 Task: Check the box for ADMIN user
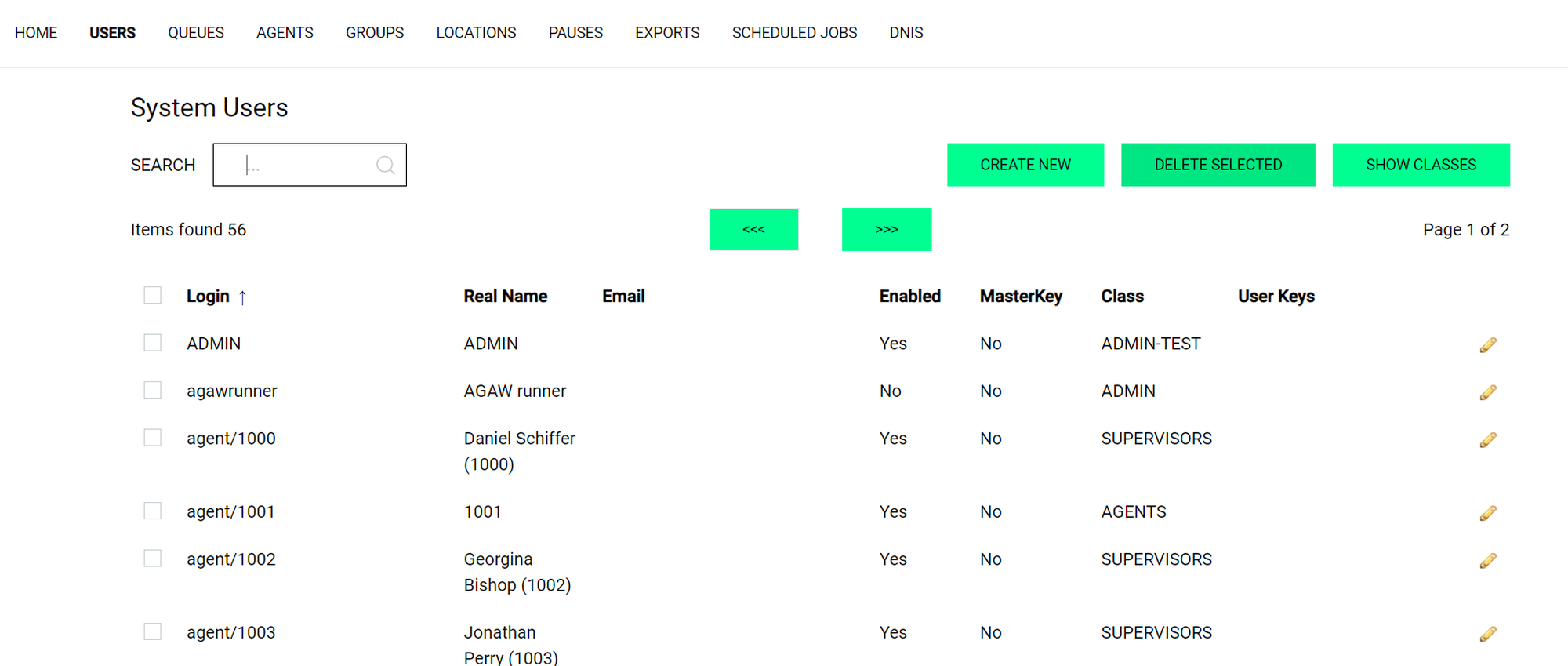click(153, 343)
